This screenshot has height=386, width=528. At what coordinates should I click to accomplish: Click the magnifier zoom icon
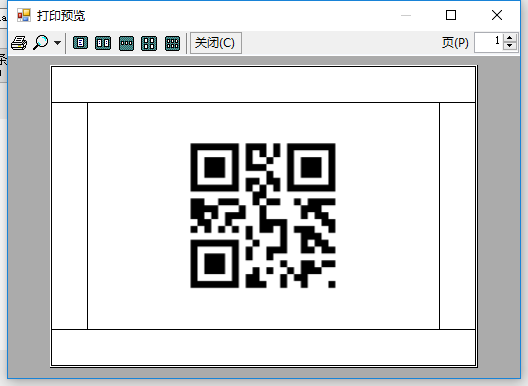point(41,42)
